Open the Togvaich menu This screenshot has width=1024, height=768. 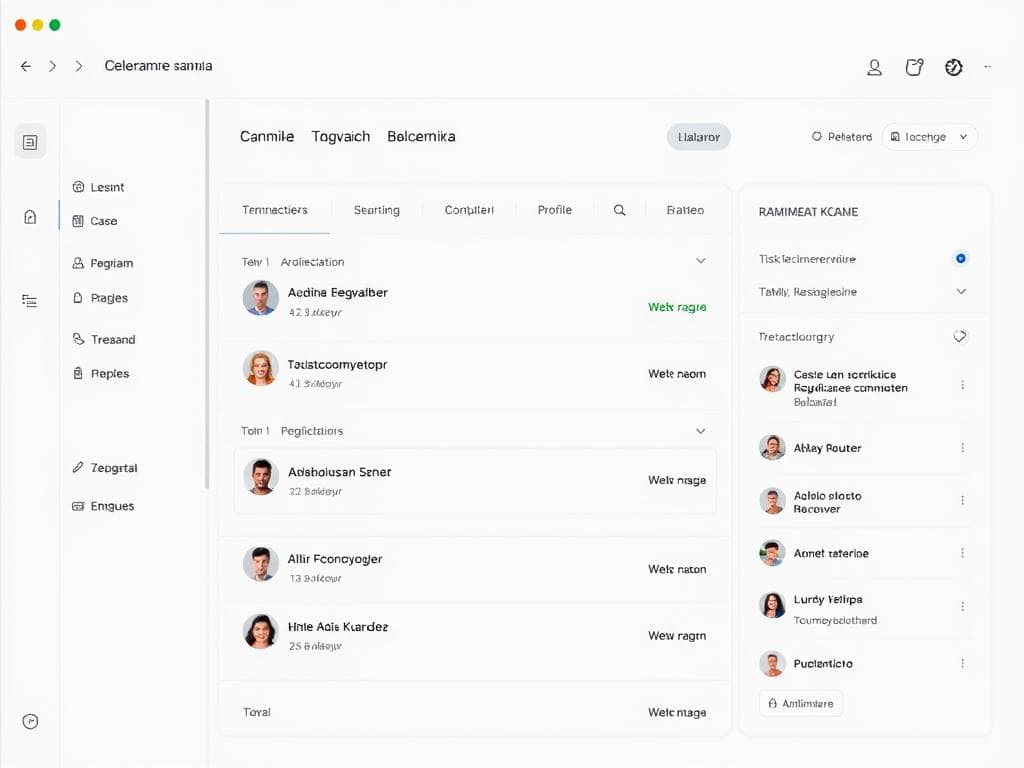(x=340, y=136)
